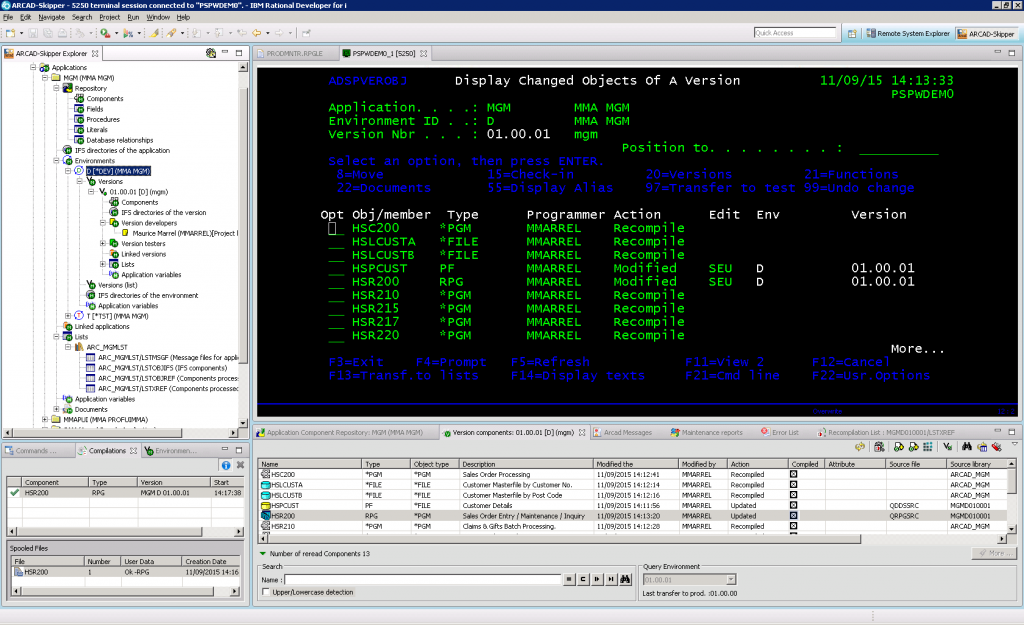This screenshot has width=1024, height=625.
Task: Click the Open Perspective icon
Action: point(852,33)
